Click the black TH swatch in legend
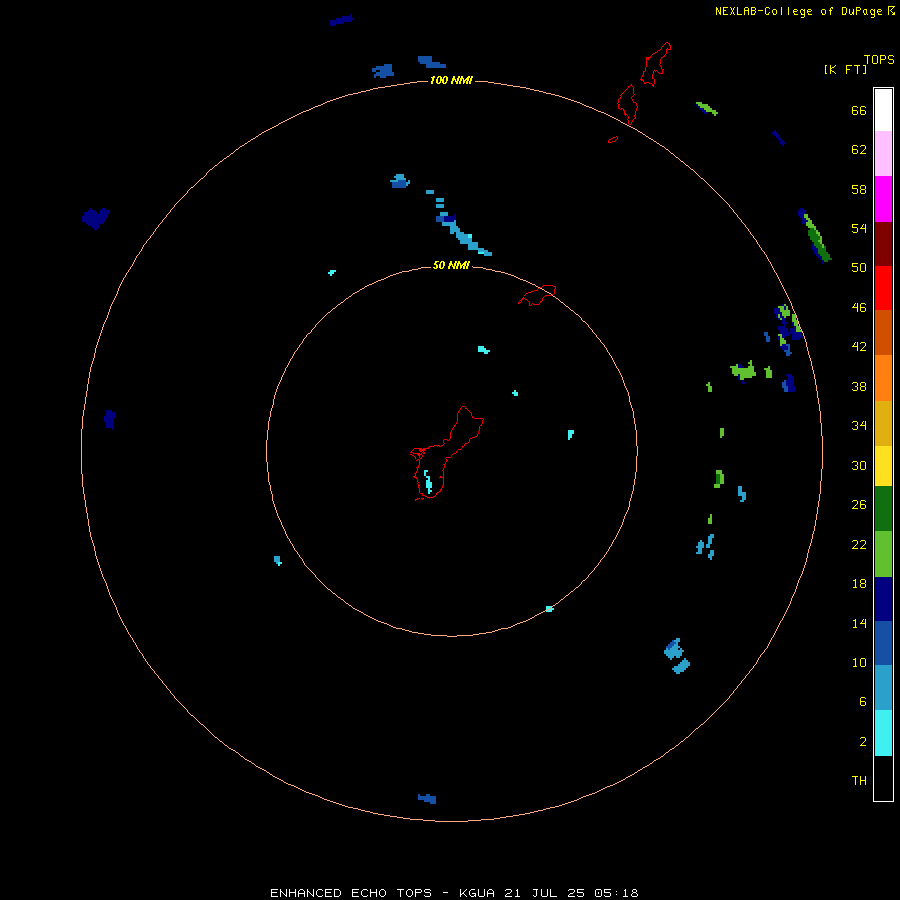Viewport: 900px width, 900px height. 883,778
